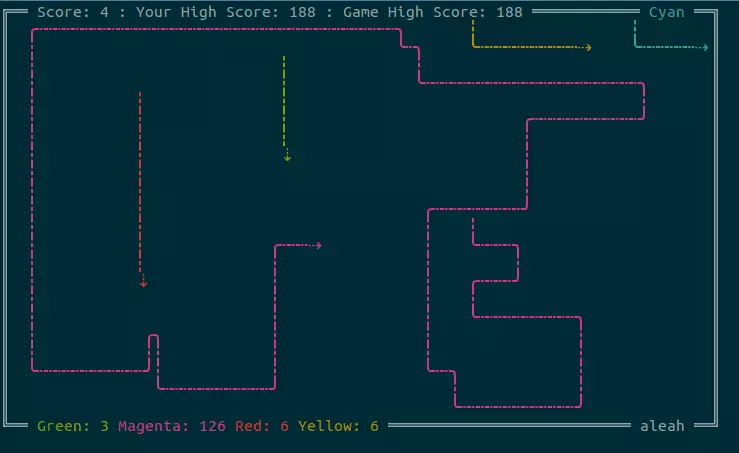Click the 'Magenta: 126' score entry
Screen dimensions: 739x453
[172, 426]
